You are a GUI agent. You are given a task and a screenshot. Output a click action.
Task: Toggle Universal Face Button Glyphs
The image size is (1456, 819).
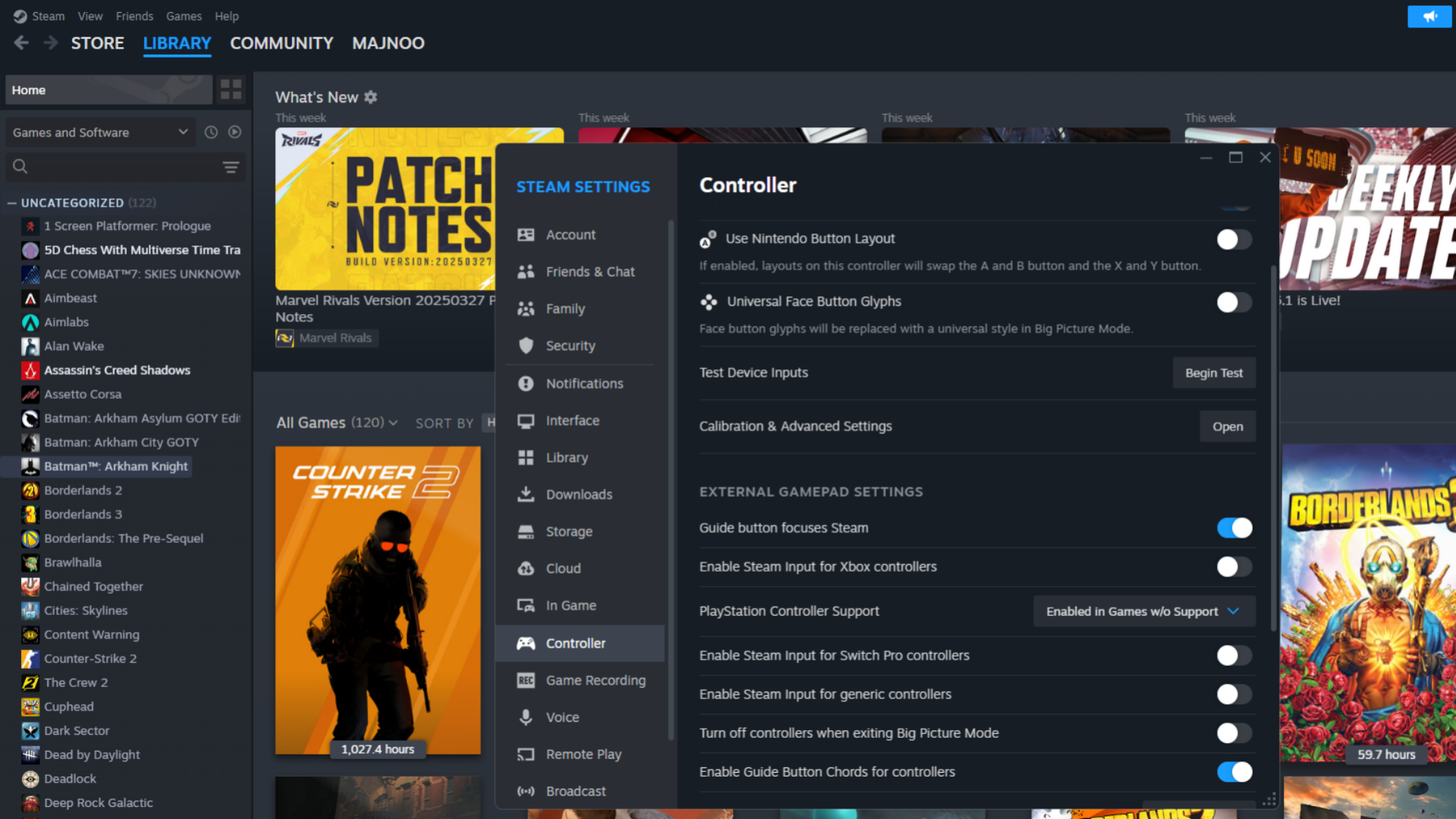(1234, 303)
